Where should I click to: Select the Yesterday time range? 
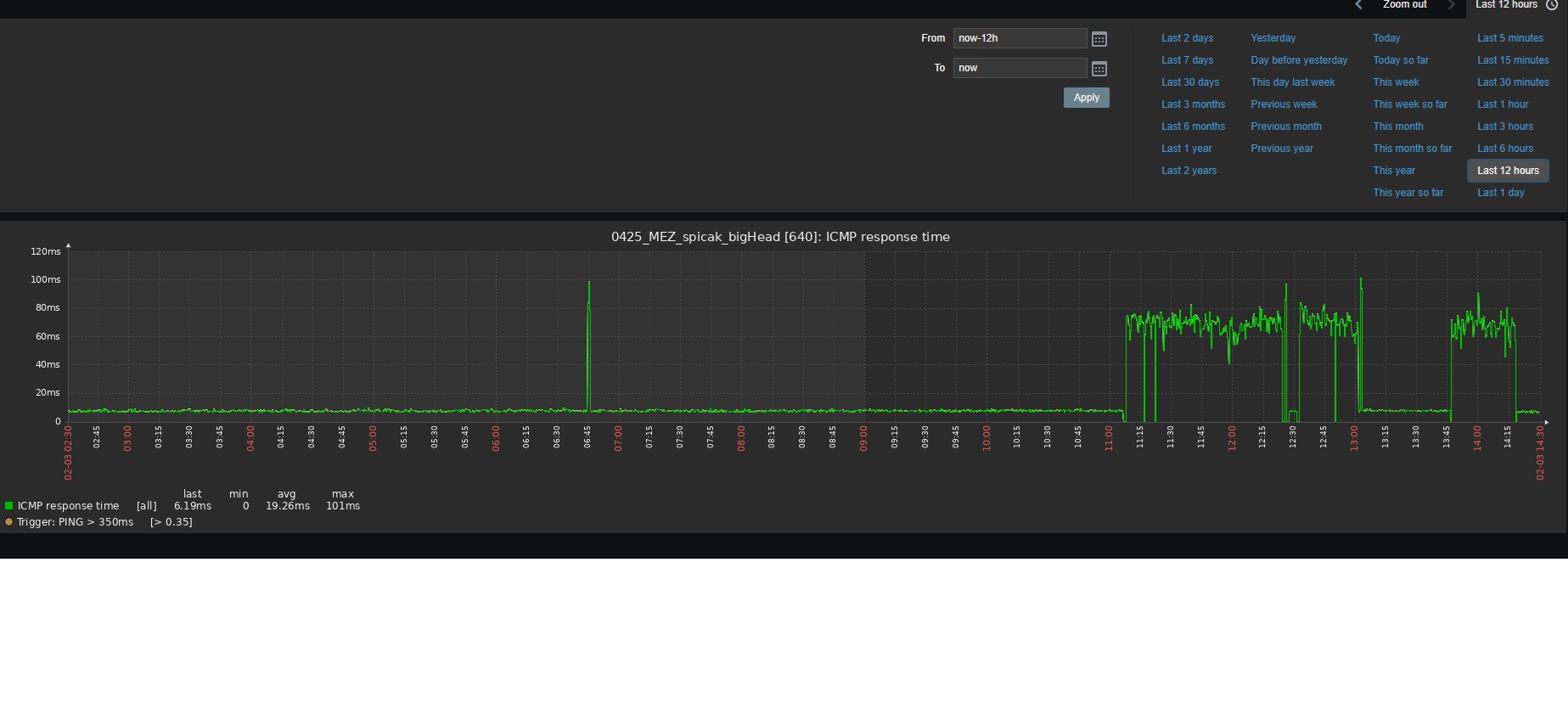[x=1273, y=38]
